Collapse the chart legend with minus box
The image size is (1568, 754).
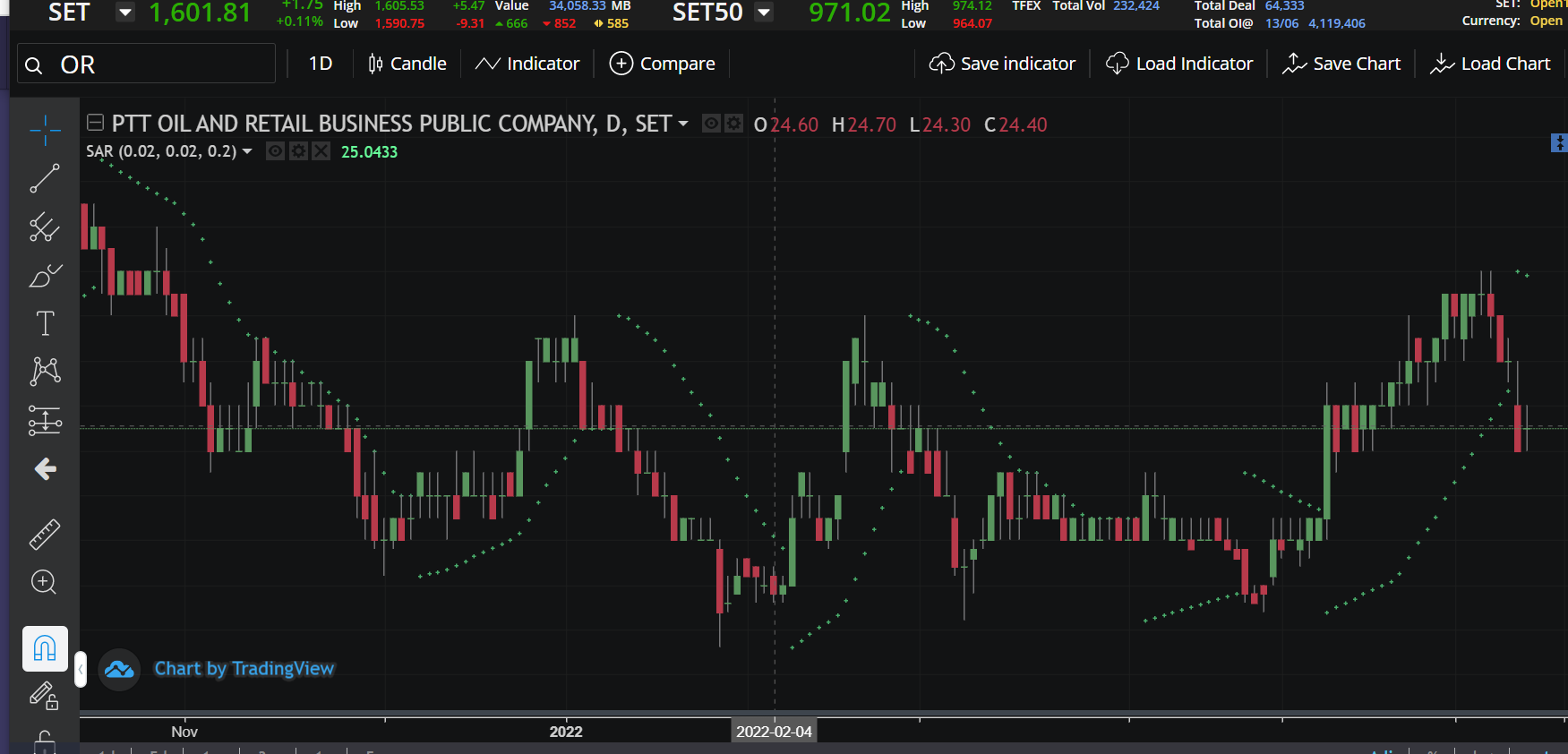click(95, 123)
